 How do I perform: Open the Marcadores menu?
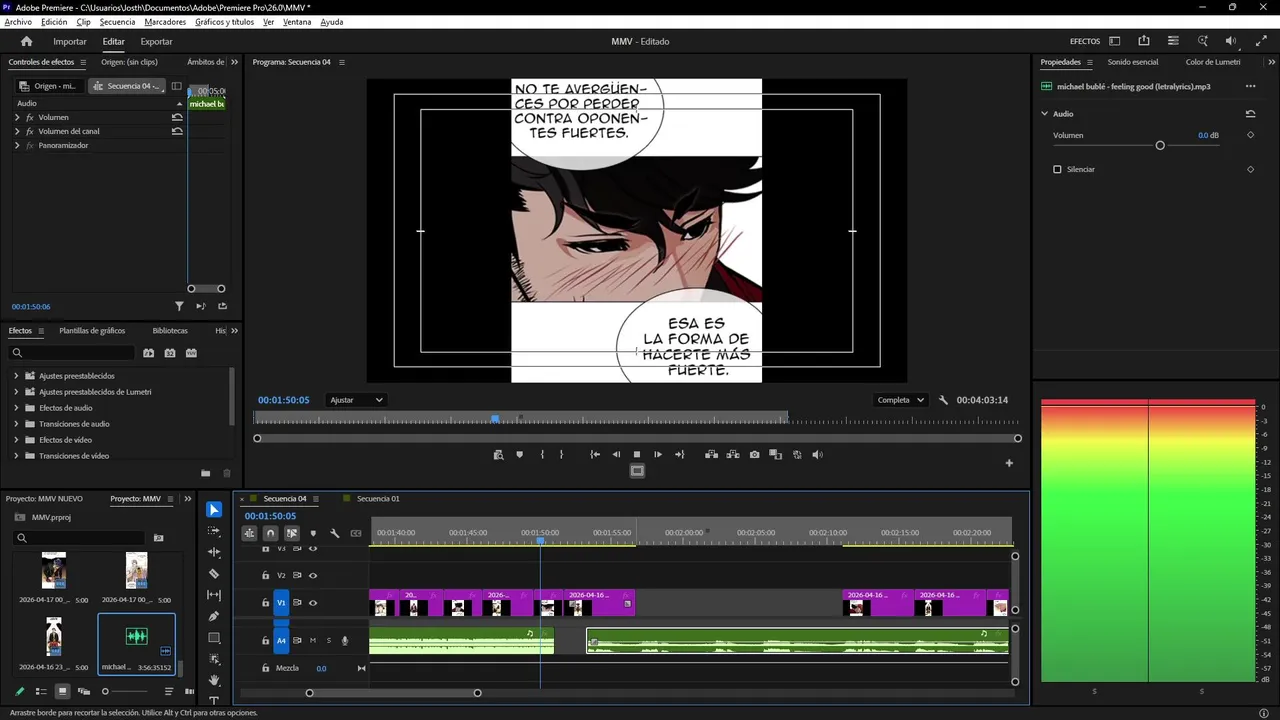click(165, 22)
